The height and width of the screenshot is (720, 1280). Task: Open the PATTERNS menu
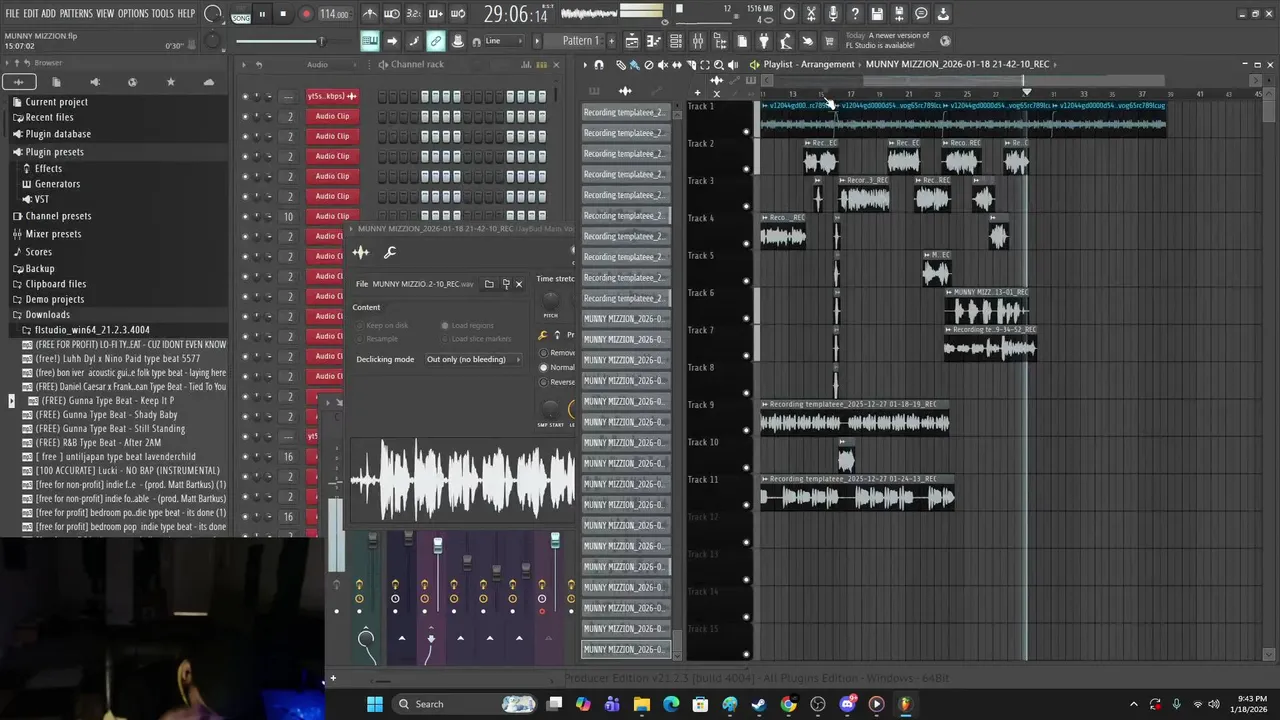pyautogui.click(x=76, y=13)
